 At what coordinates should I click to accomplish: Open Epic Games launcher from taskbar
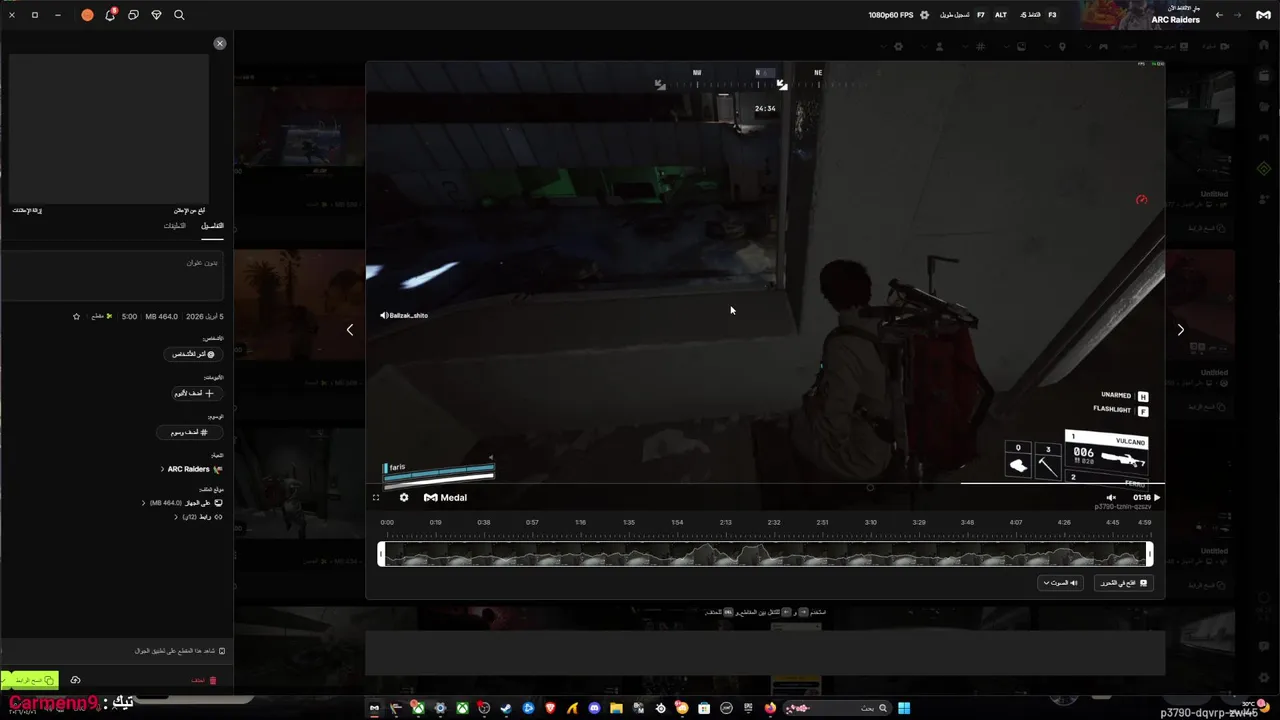pyautogui.click(x=748, y=708)
